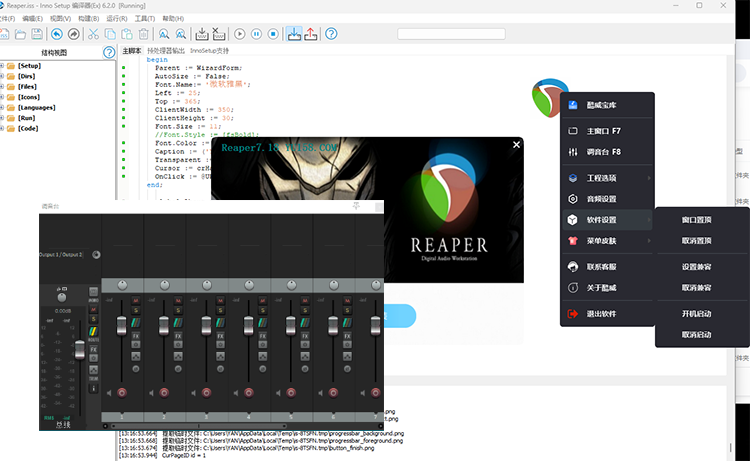Screen dimensions: 750x461
Task: Click the highlighted blue import toolbar icon
Action: [x=294, y=34]
